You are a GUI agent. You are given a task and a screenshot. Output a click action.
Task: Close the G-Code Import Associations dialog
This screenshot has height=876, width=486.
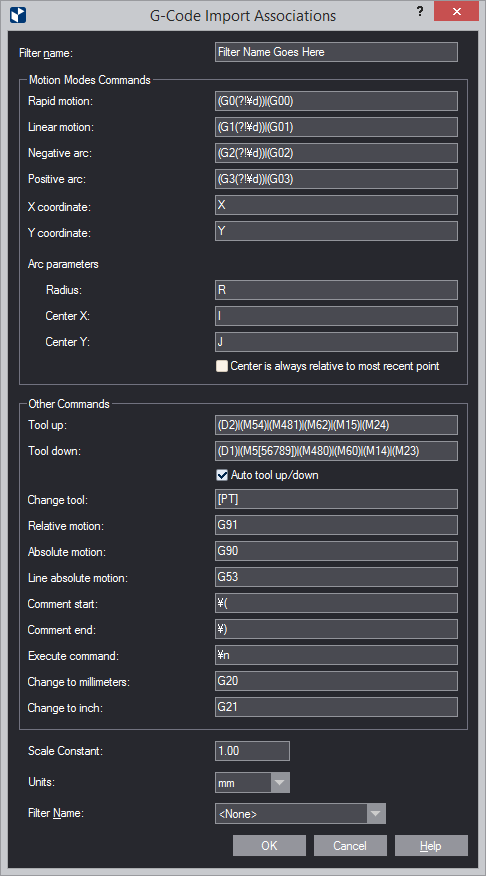click(x=456, y=12)
